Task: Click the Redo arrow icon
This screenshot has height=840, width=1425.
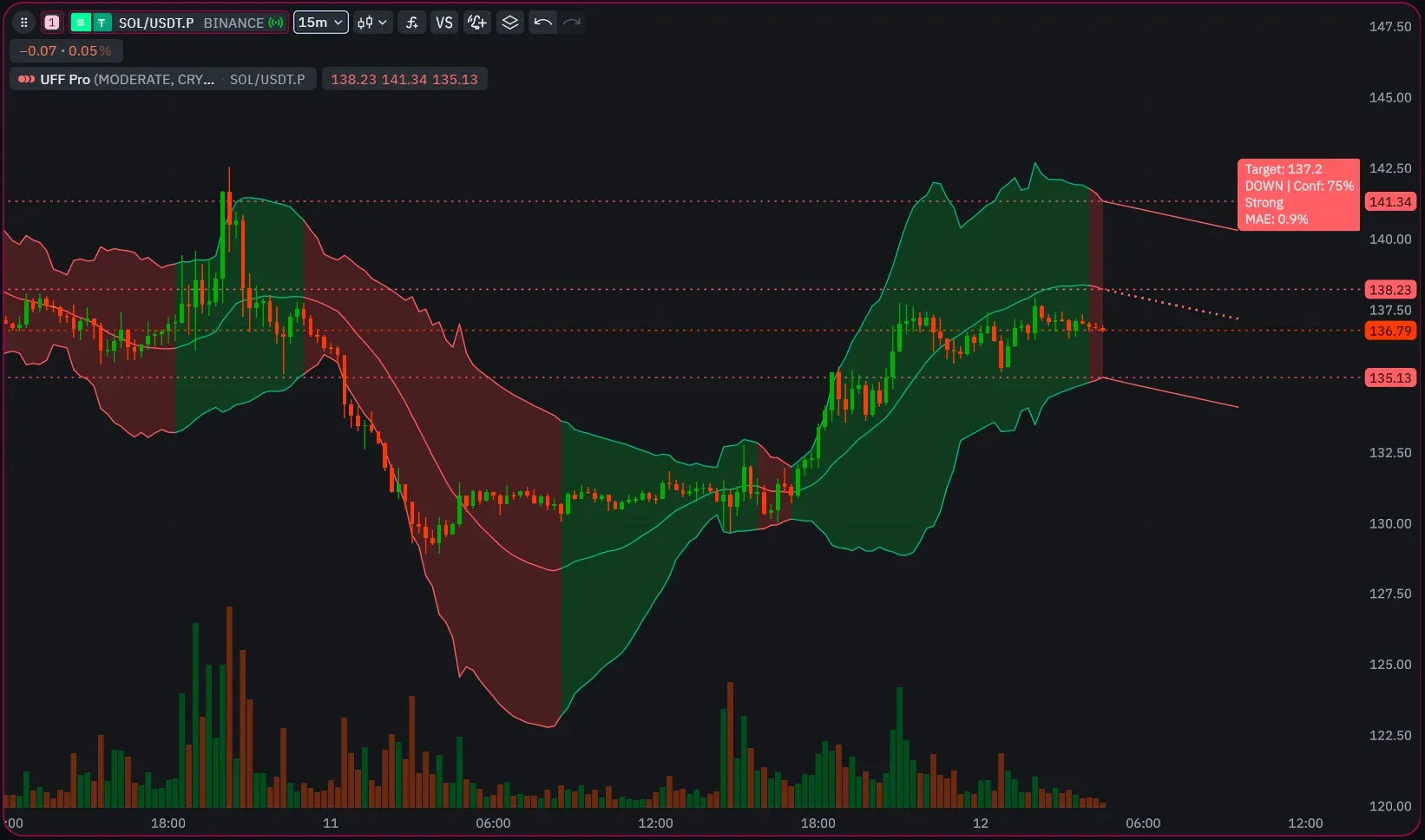Action: pos(571,23)
